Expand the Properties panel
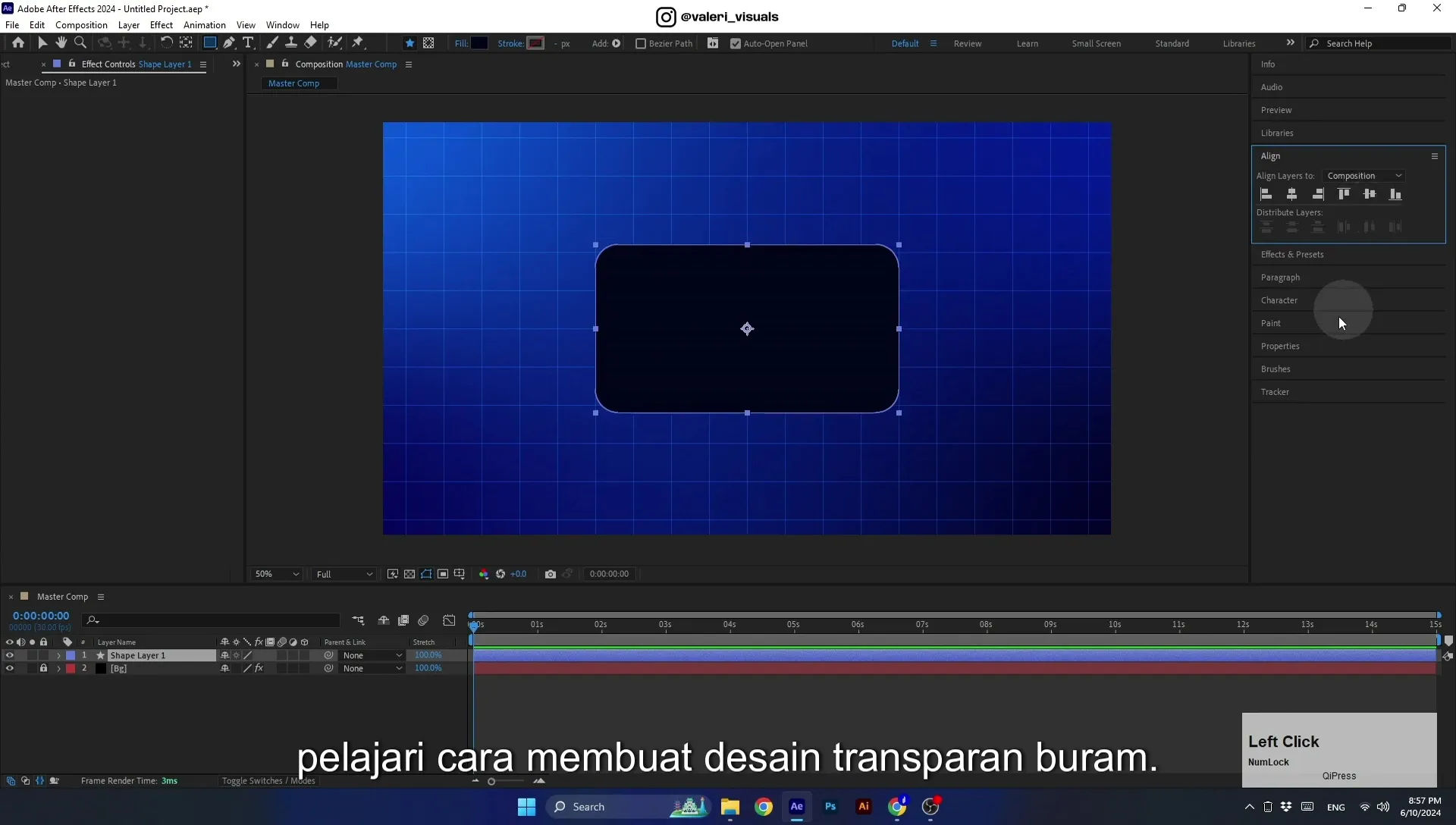The height and width of the screenshot is (825, 1456). tap(1280, 347)
